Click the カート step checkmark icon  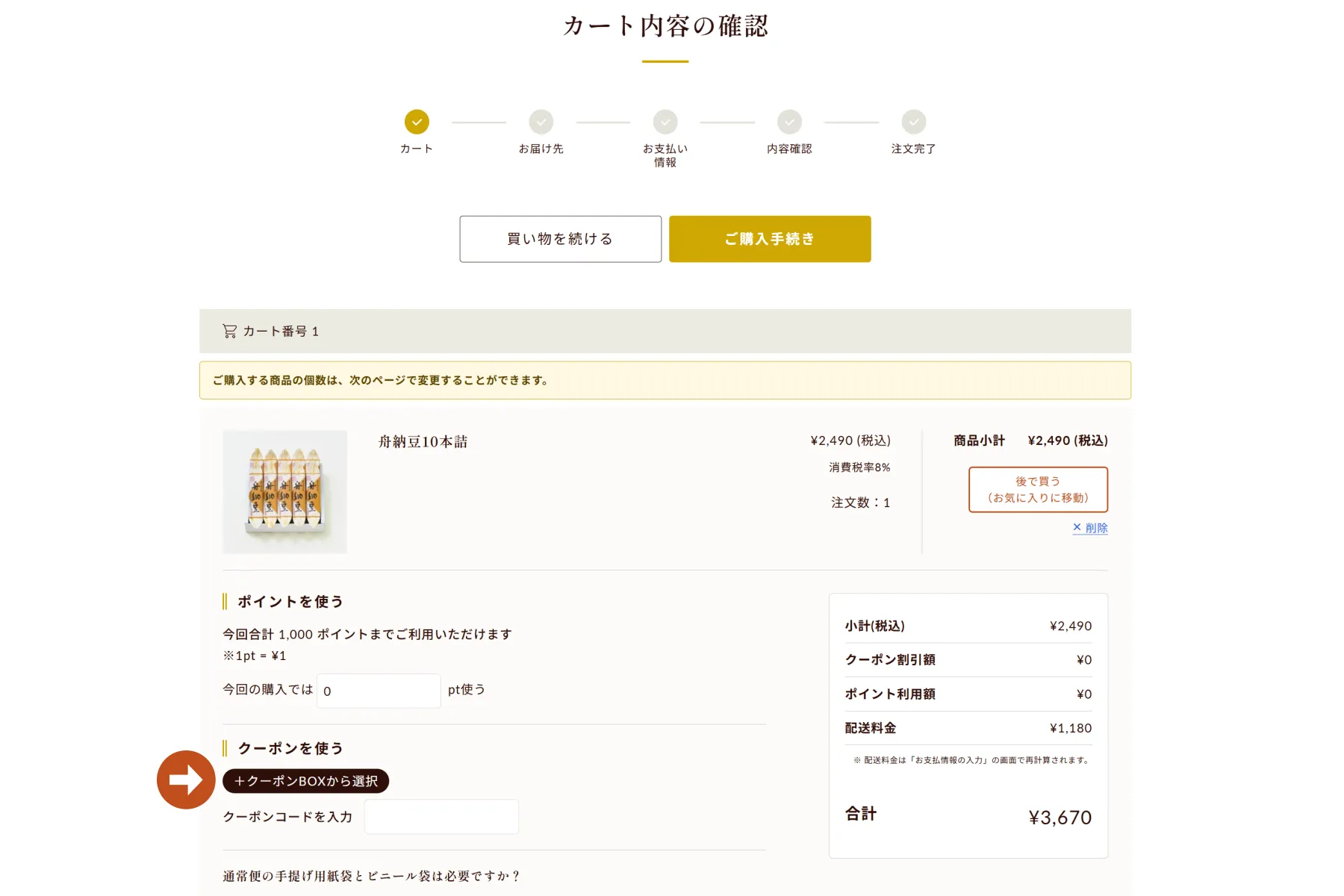click(417, 122)
